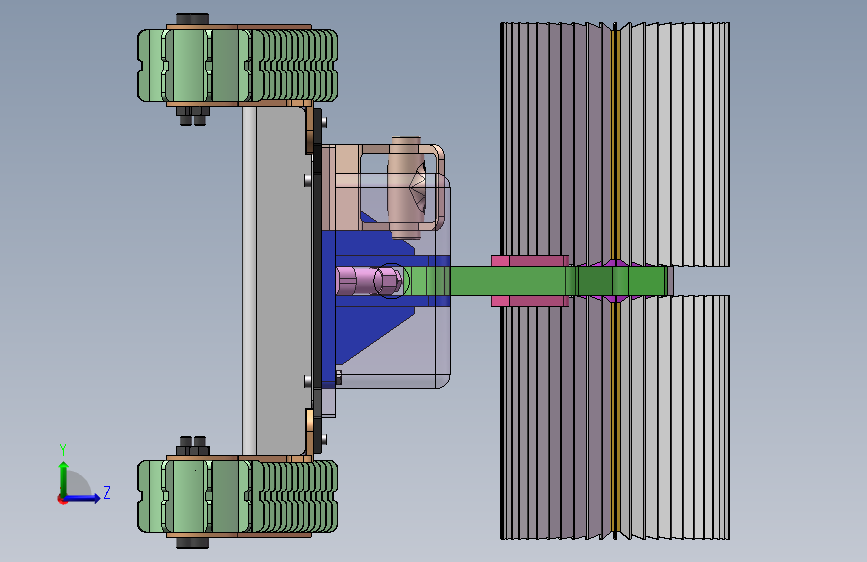867x562 pixels.
Task: Select the bottom-left green wheel assembly
Action: (237, 496)
